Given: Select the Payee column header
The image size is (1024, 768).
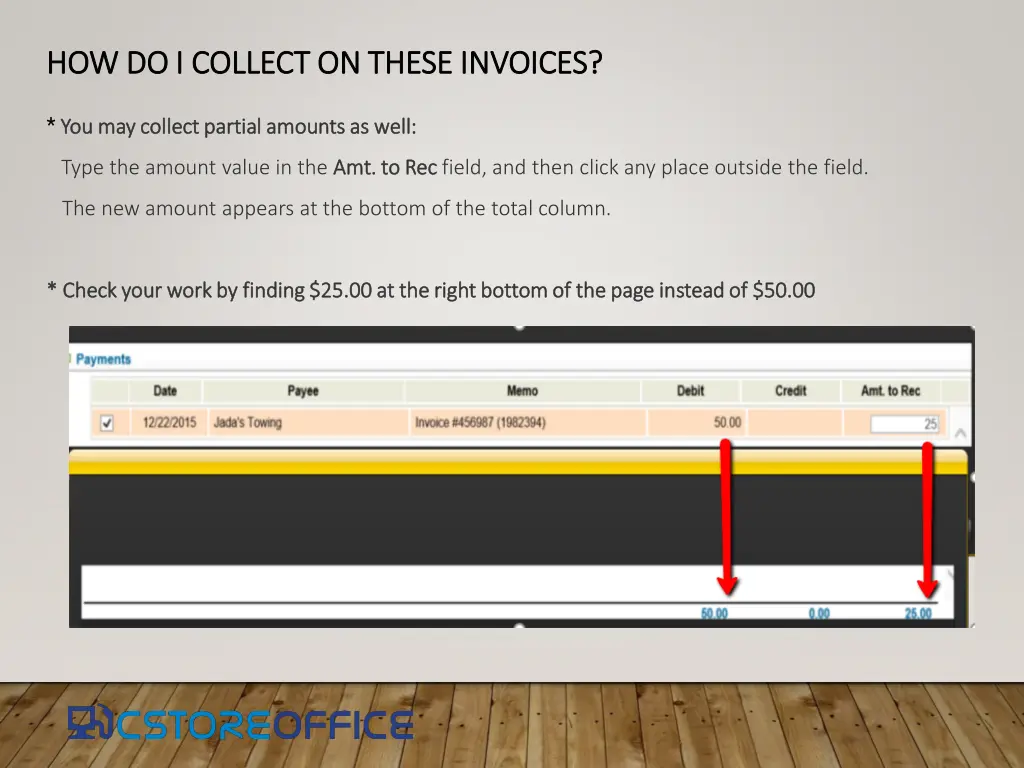Looking at the screenshot, I should pos(303,391).
